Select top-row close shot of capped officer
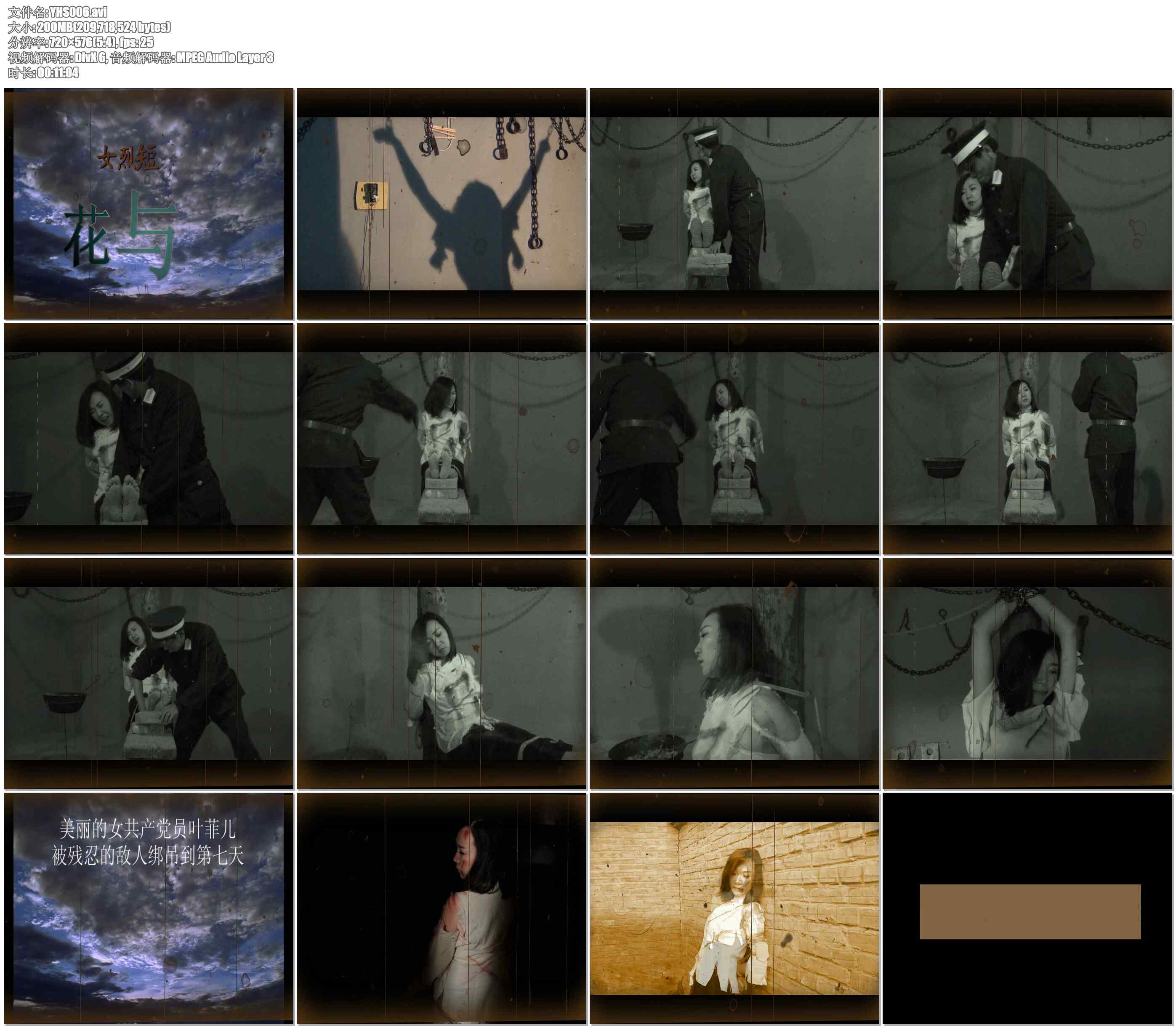 tap(1027, 204)
